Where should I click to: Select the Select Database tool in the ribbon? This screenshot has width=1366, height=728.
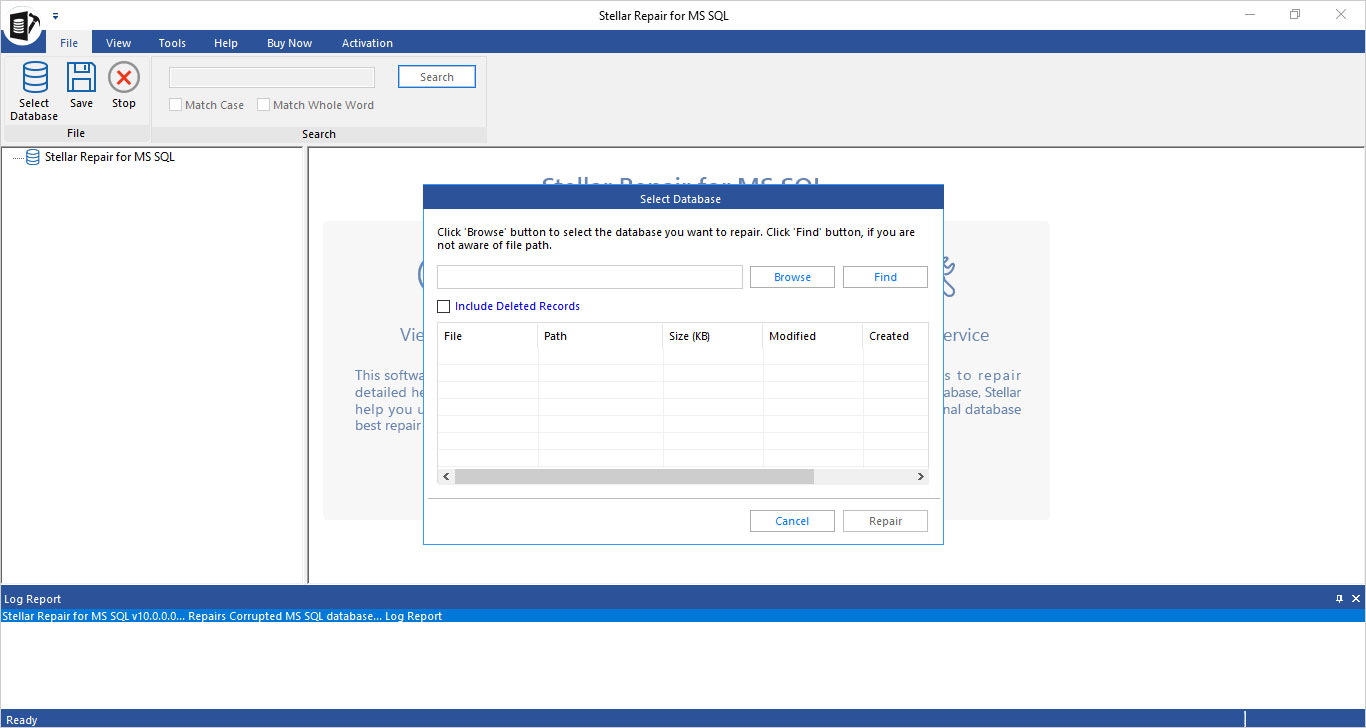[x=33, y=90]
